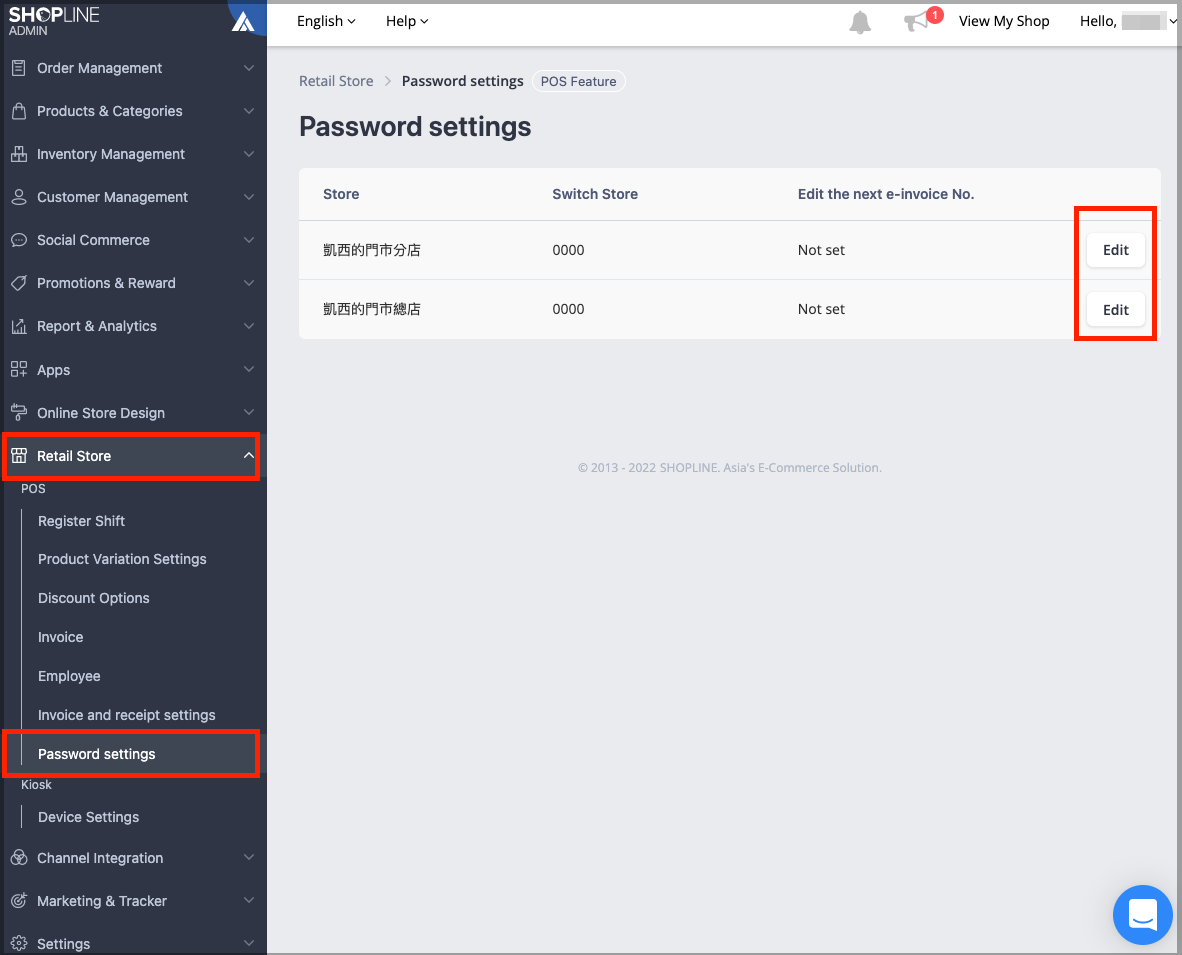Edit password for 凱西的門市總店
This screenshot has width=1182, height=955.
pos(1115,310)
